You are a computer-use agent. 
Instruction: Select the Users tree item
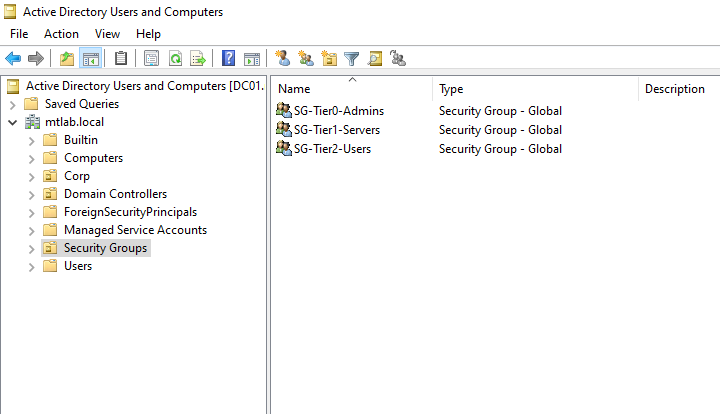[x=78, y=266]
